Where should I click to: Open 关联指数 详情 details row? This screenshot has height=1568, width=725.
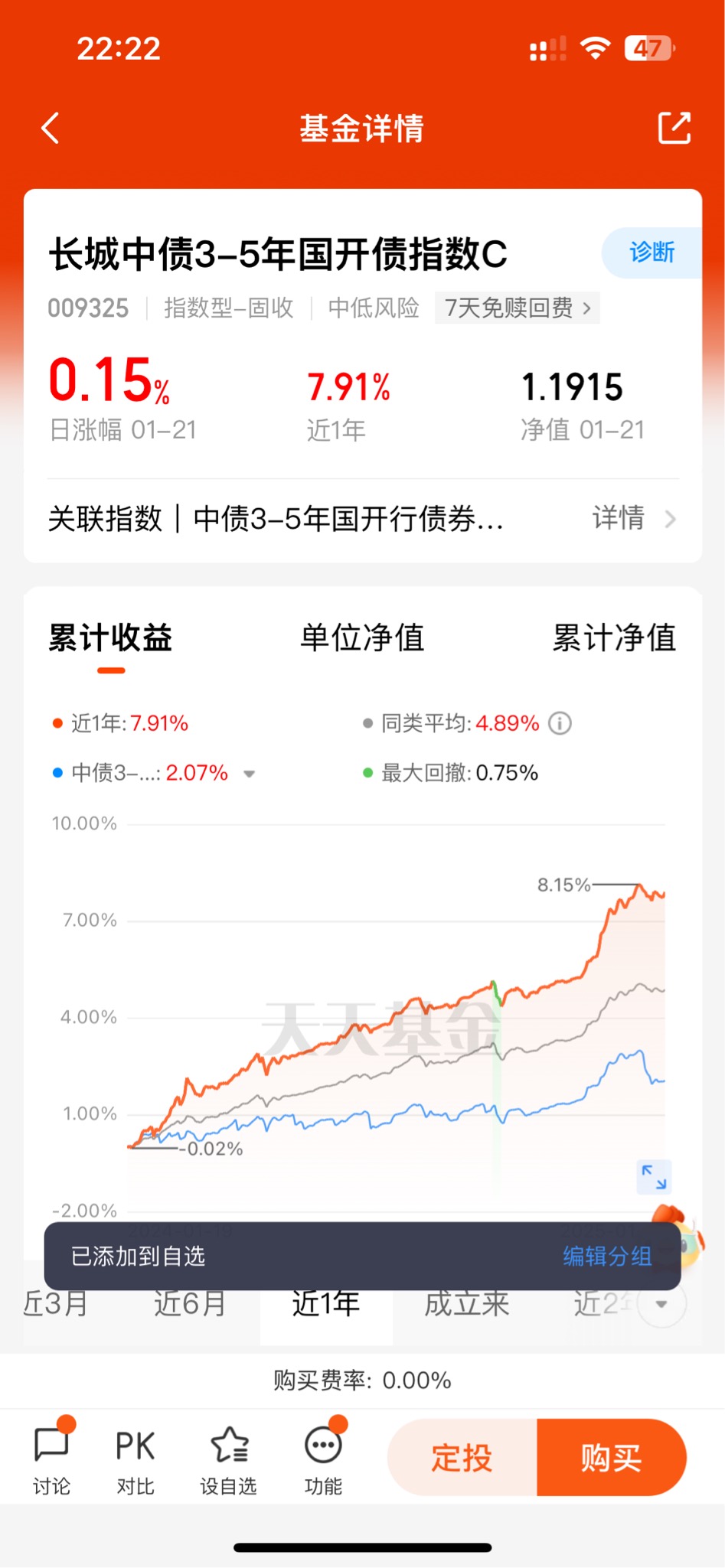point(363,519)
